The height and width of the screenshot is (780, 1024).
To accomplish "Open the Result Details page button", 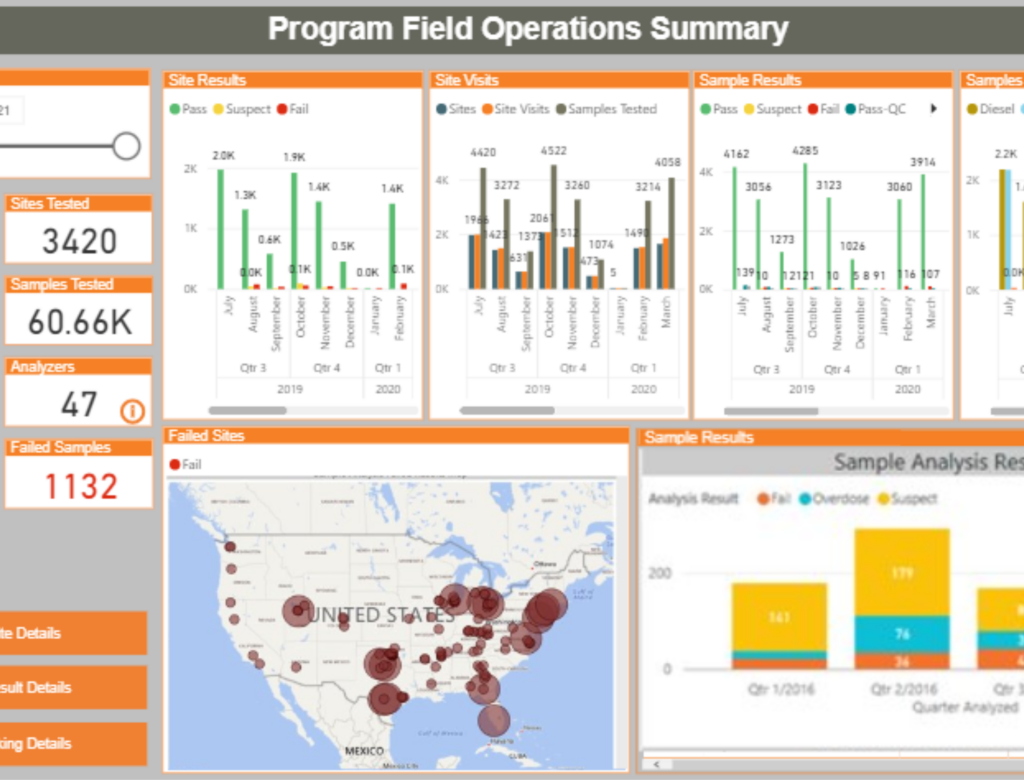I will pyautogui.click(x=70, y=688).
